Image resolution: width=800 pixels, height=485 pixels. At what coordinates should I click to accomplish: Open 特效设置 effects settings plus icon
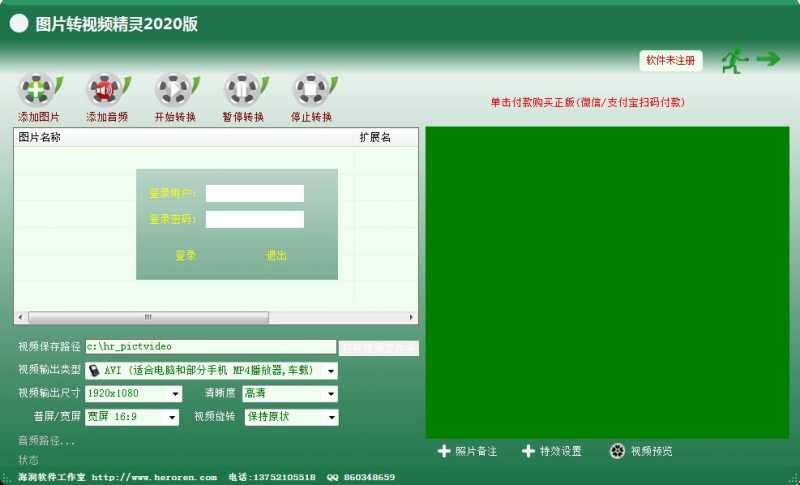point(528,451)
